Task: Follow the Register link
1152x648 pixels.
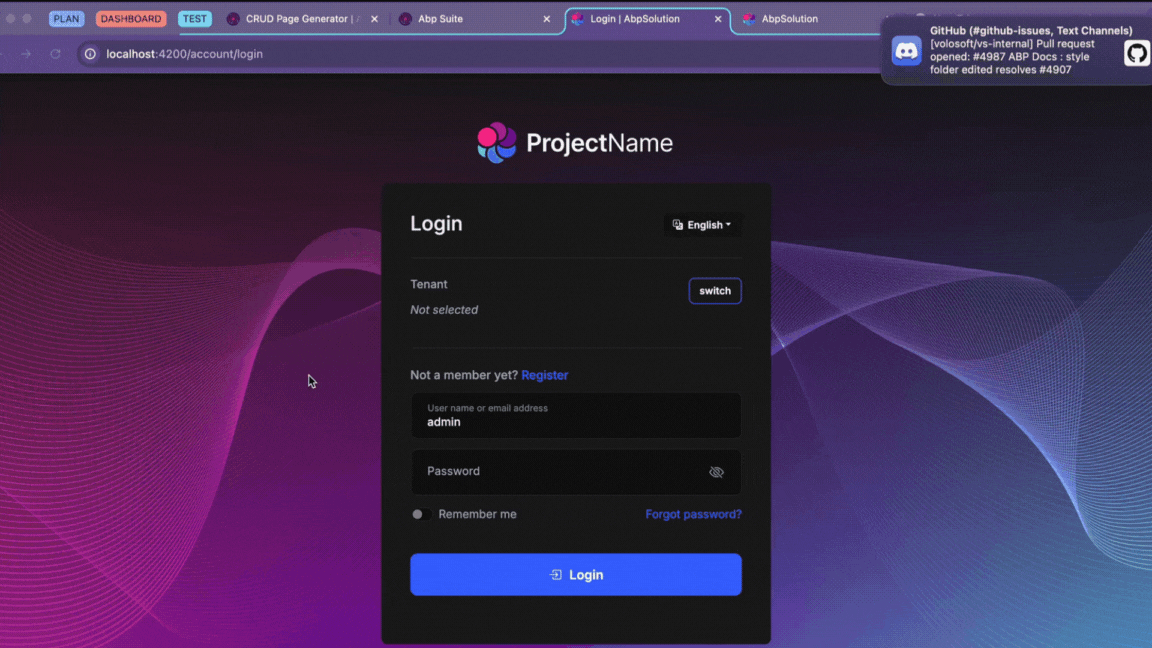Action: 544,375
